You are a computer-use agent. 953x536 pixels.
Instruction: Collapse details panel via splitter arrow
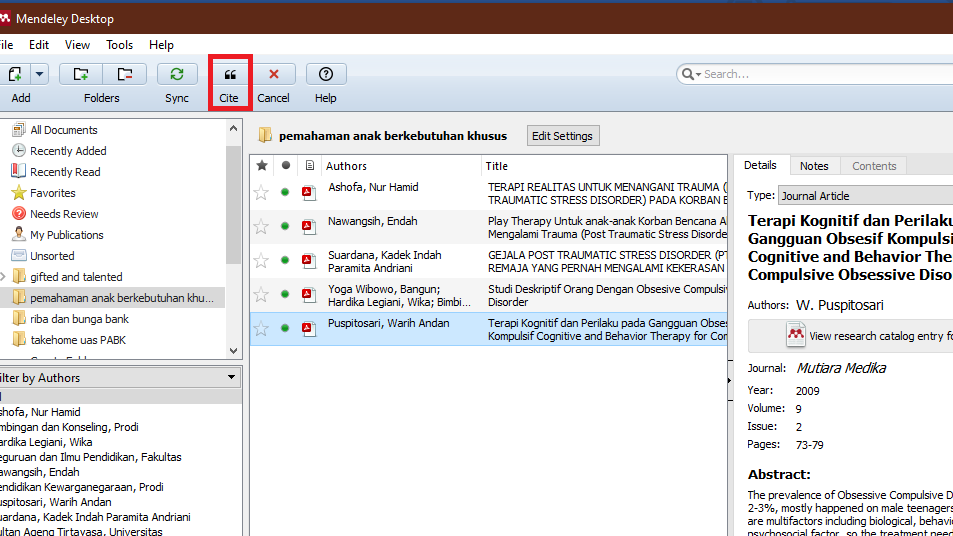729,380
